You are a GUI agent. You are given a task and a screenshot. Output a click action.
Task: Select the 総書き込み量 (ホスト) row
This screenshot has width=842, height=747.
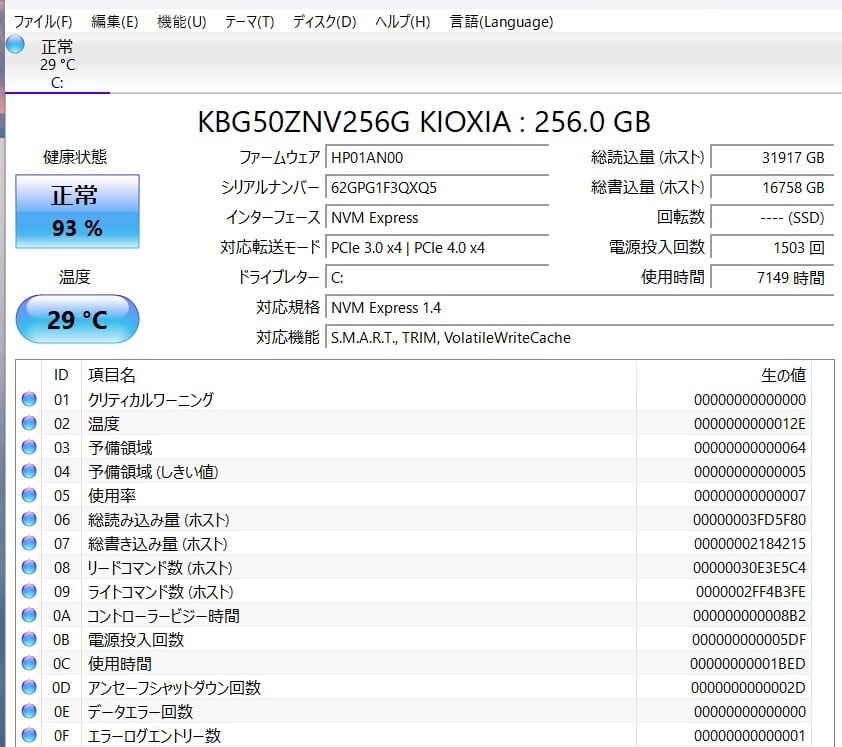pyautogui.click(x=413, y=543)
